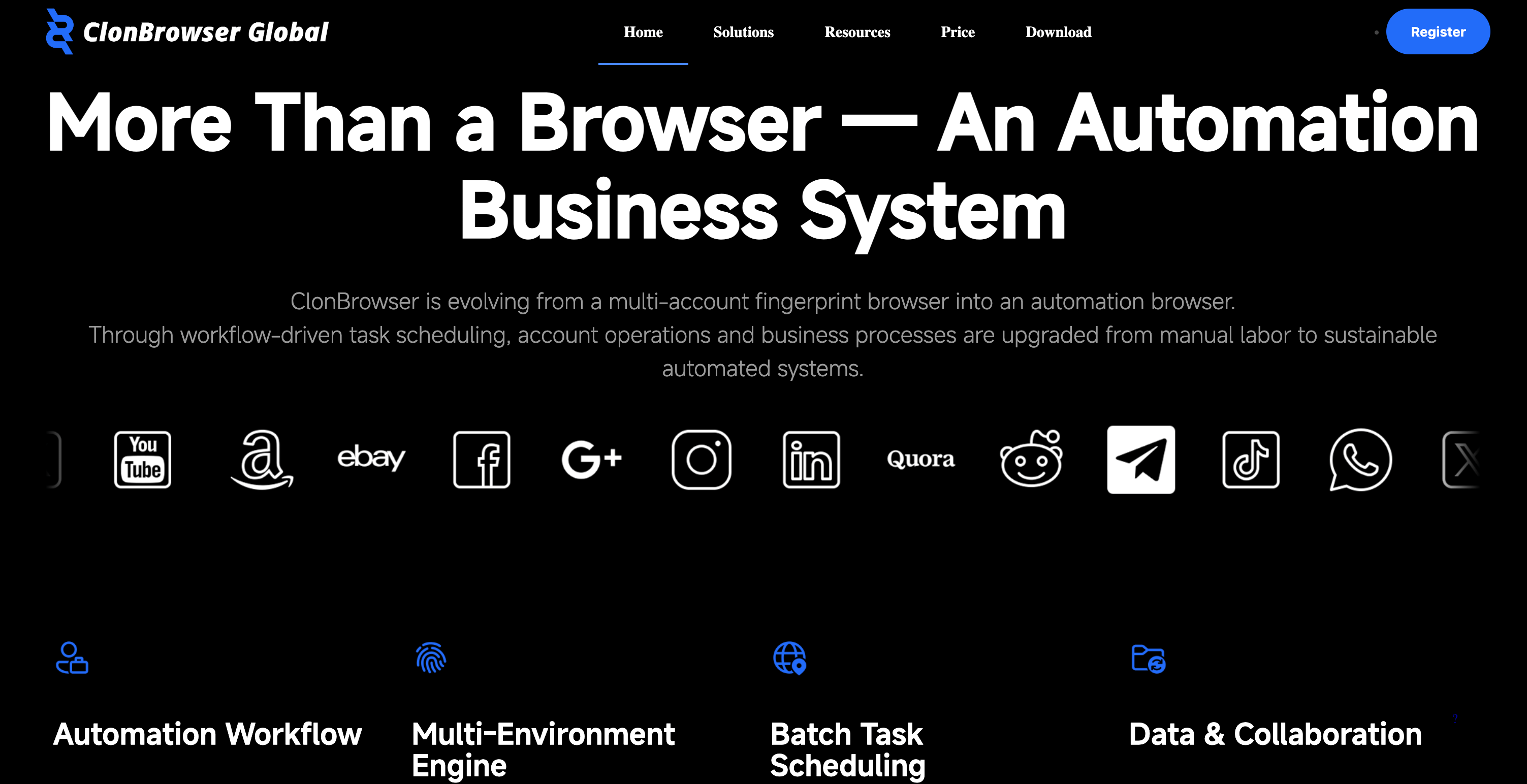Click the LinkedIn icon
1527x784 pixels.
[811, 459]
